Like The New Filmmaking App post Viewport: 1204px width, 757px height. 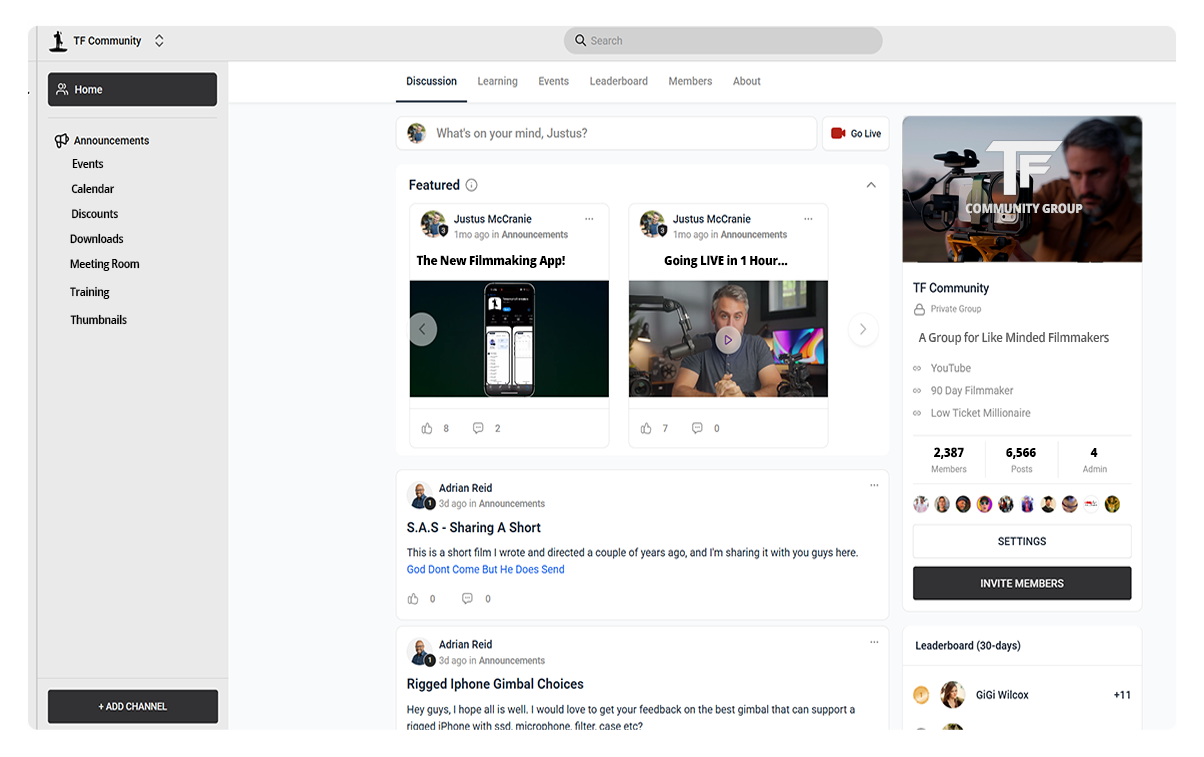click(x=428, y=428)
